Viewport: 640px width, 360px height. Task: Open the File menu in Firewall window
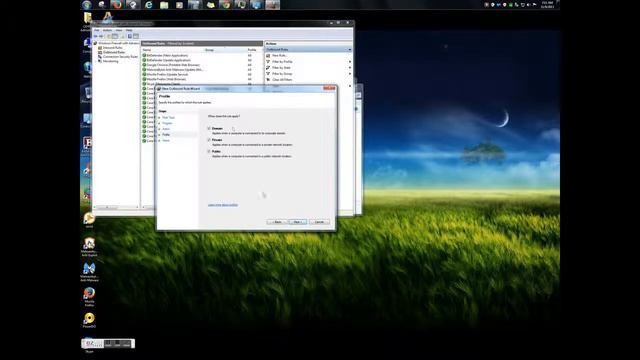tap(97, 30)
